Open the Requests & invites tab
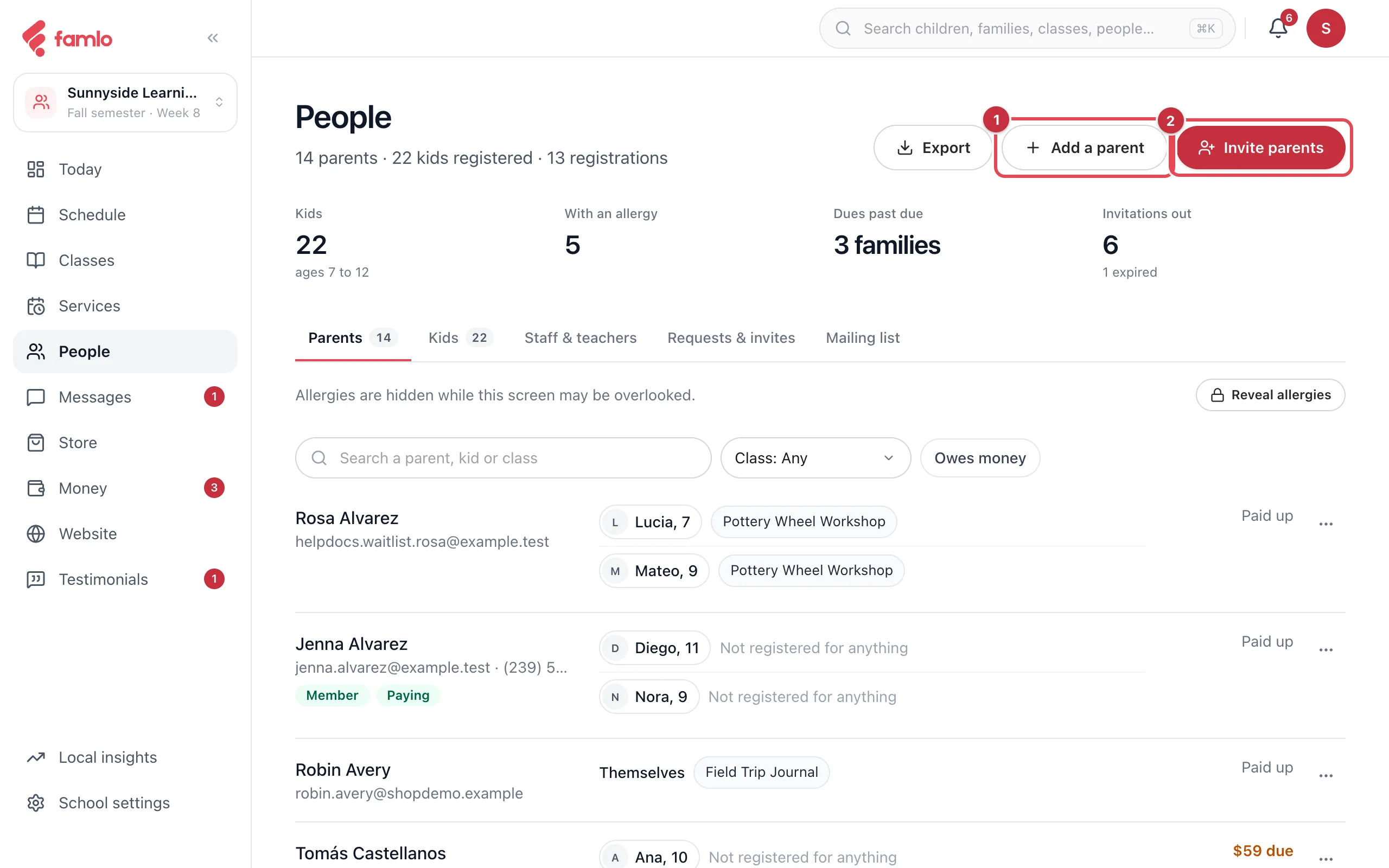 [x=731, y=337]
